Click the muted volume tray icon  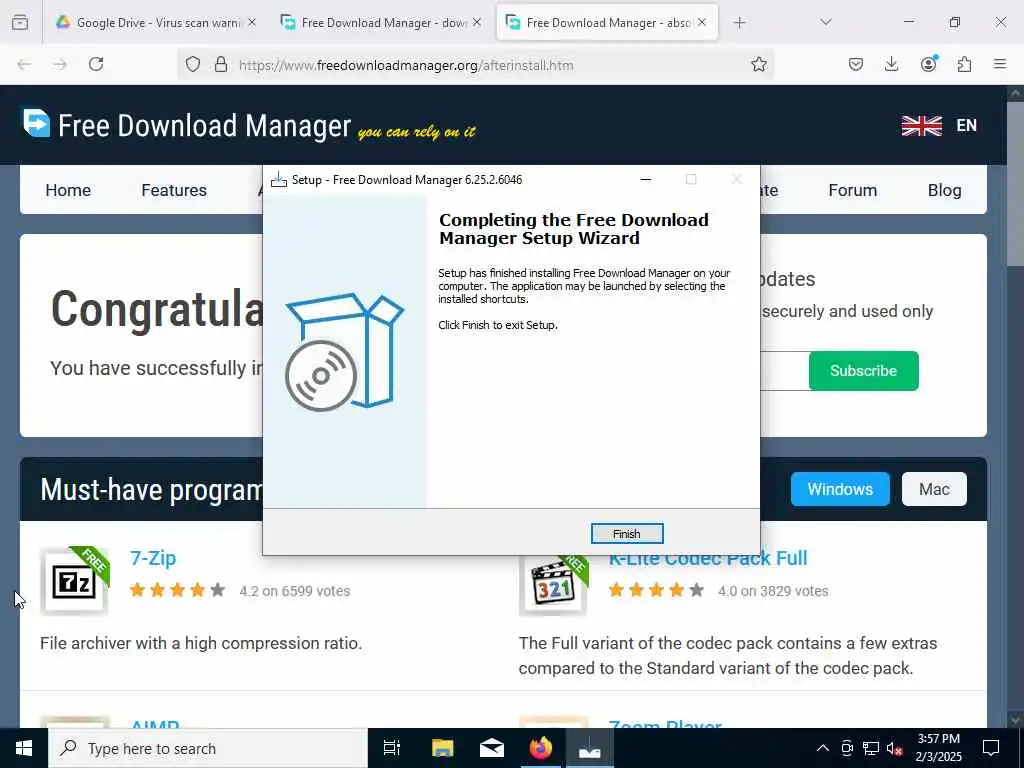(x=895, y=748)
